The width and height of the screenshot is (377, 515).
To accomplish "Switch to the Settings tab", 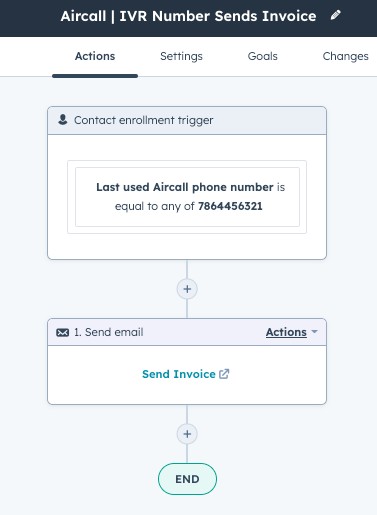I will pos(181,56).
